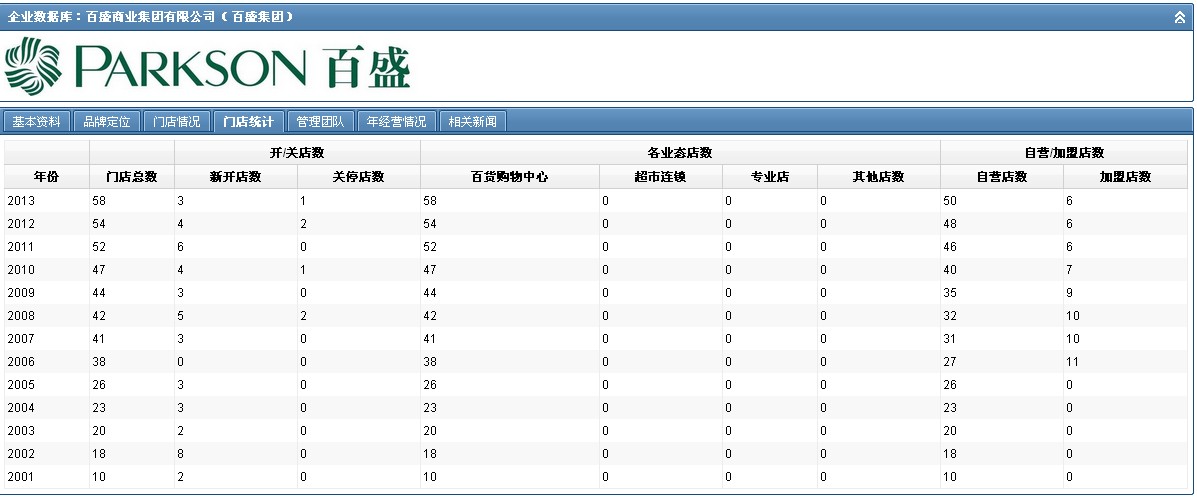
Task: Sort by the 新开店数 column header
Action: point(236,177)
